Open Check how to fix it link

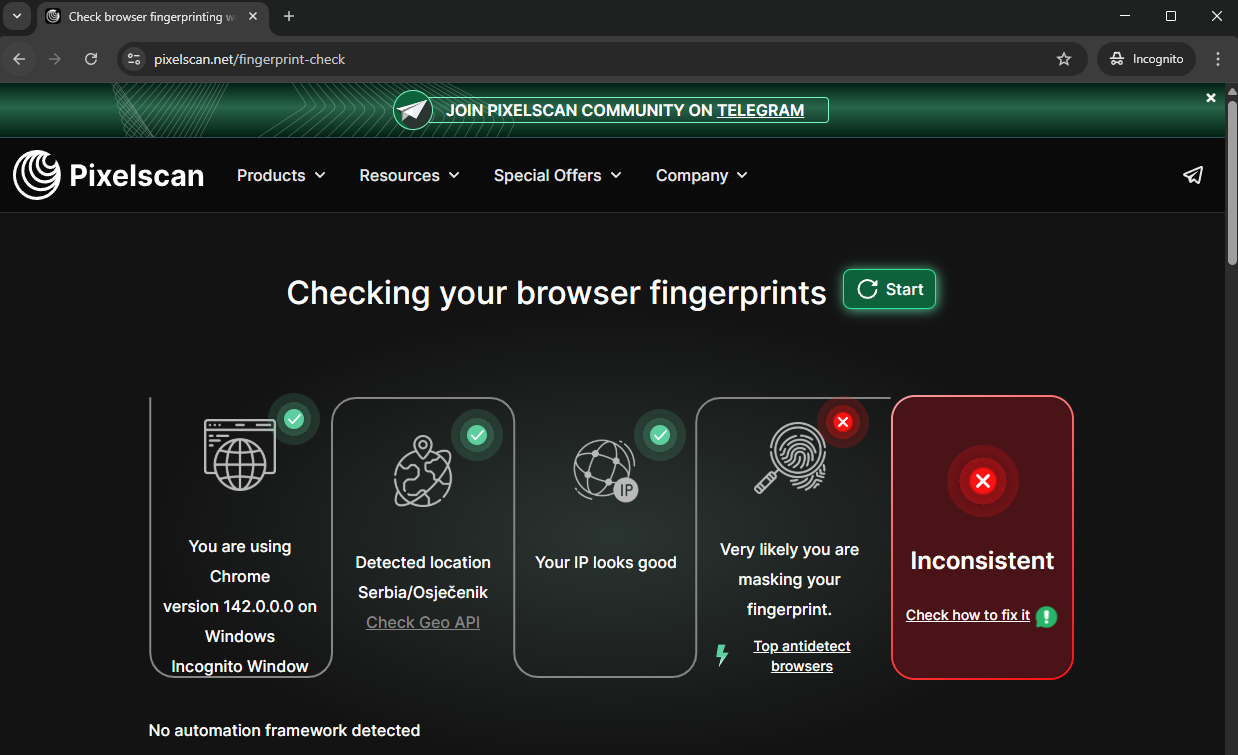968,615
